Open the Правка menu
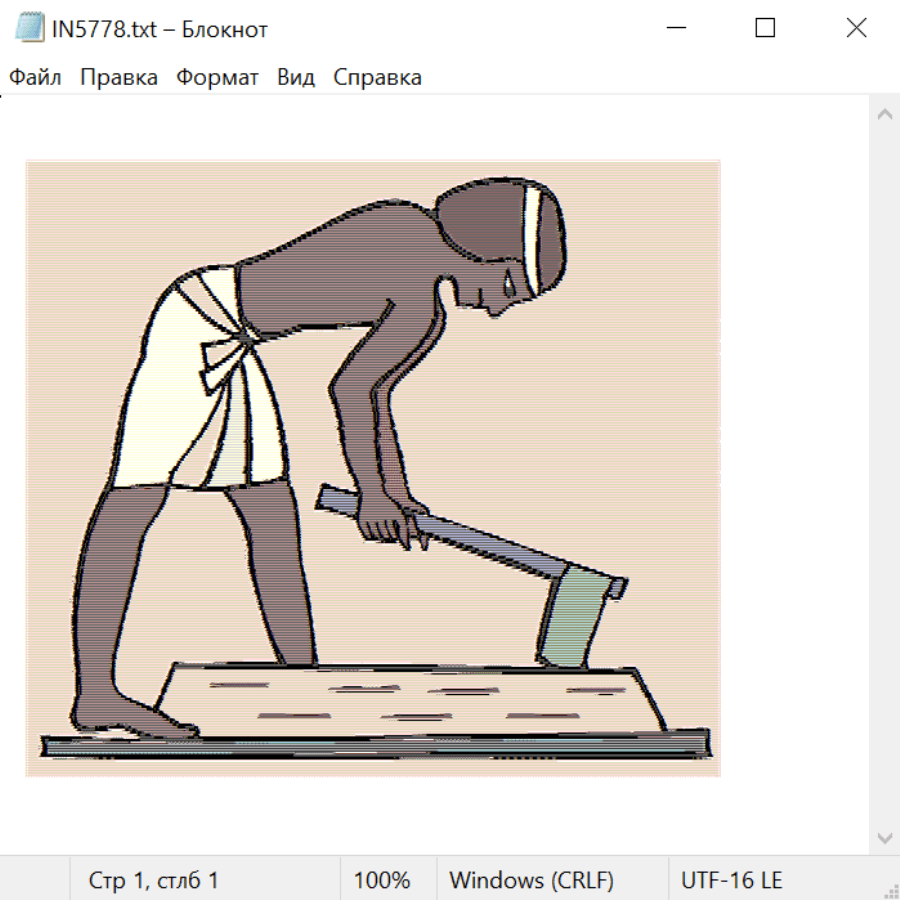 (x=119, y=78)
